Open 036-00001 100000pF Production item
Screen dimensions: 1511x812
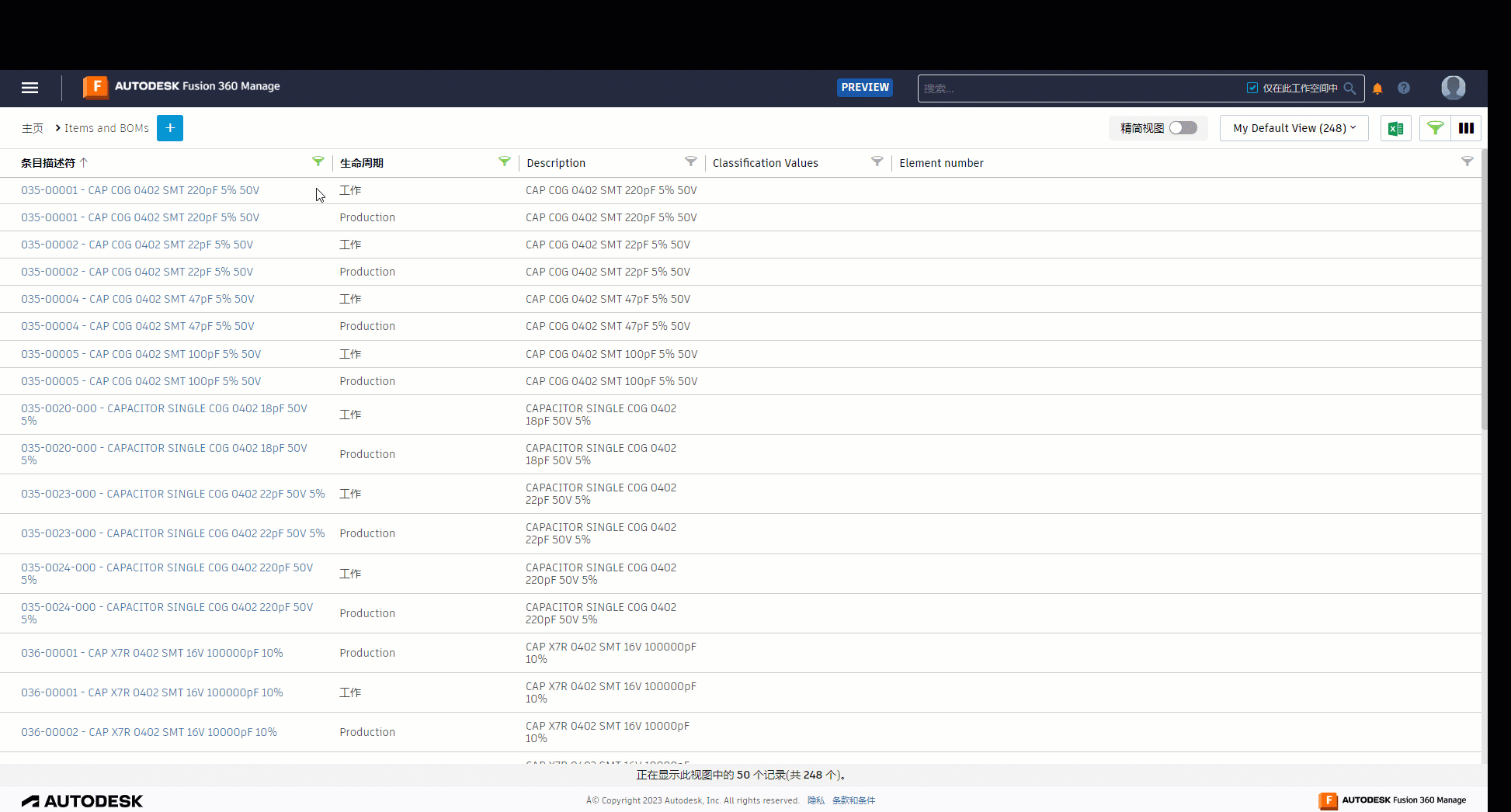point(151,653)
